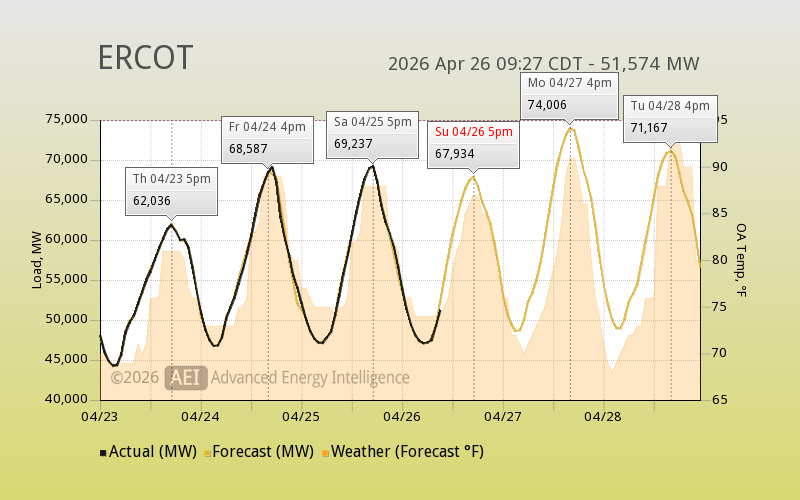Toggle the Forecast (MW) legend label

click(x=263, y=452)
